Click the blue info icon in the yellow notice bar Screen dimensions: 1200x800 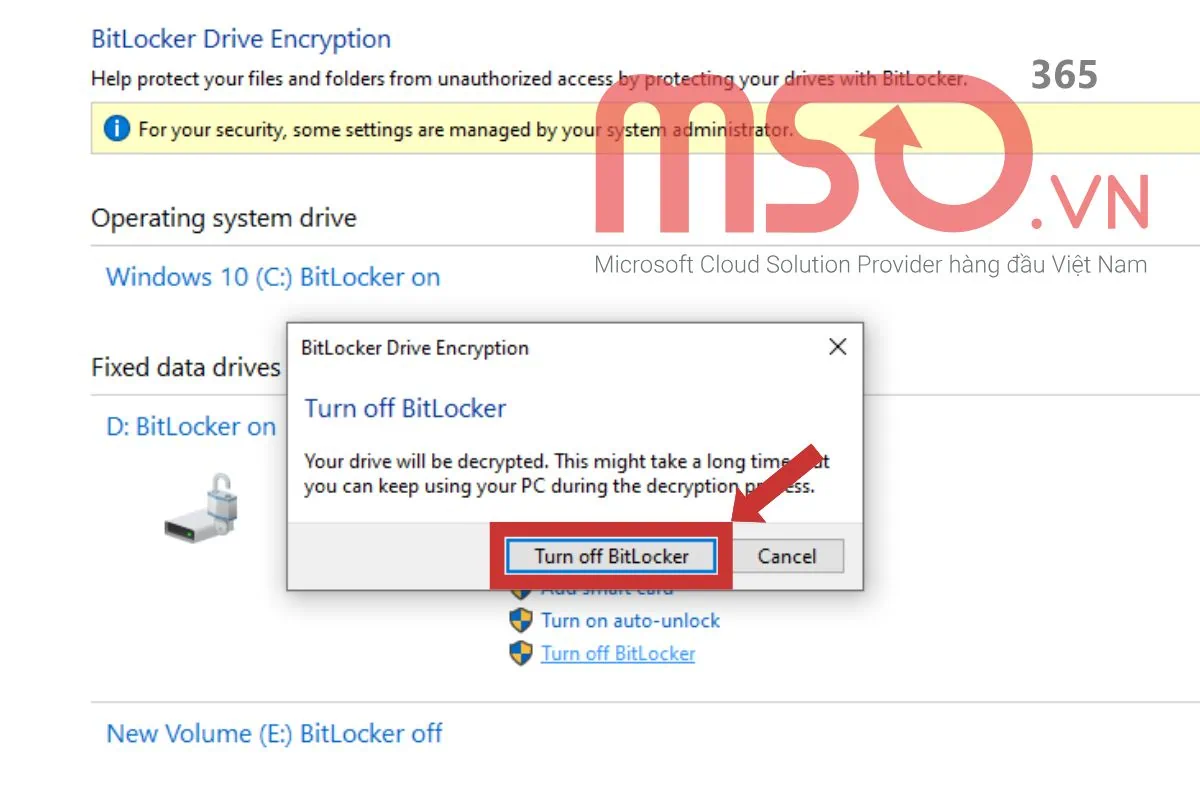(x=116, y=129)
